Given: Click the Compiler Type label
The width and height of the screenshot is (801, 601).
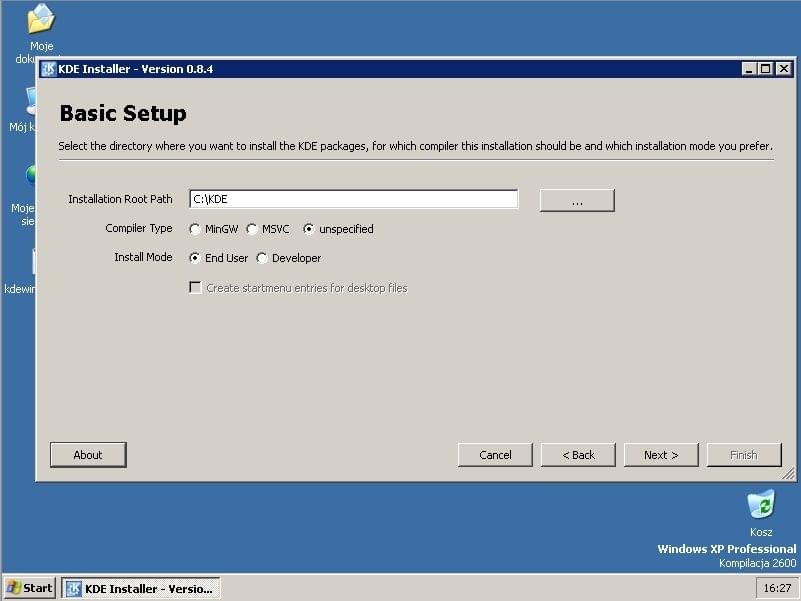Looking at the screenshot, I should pos(138,228).
